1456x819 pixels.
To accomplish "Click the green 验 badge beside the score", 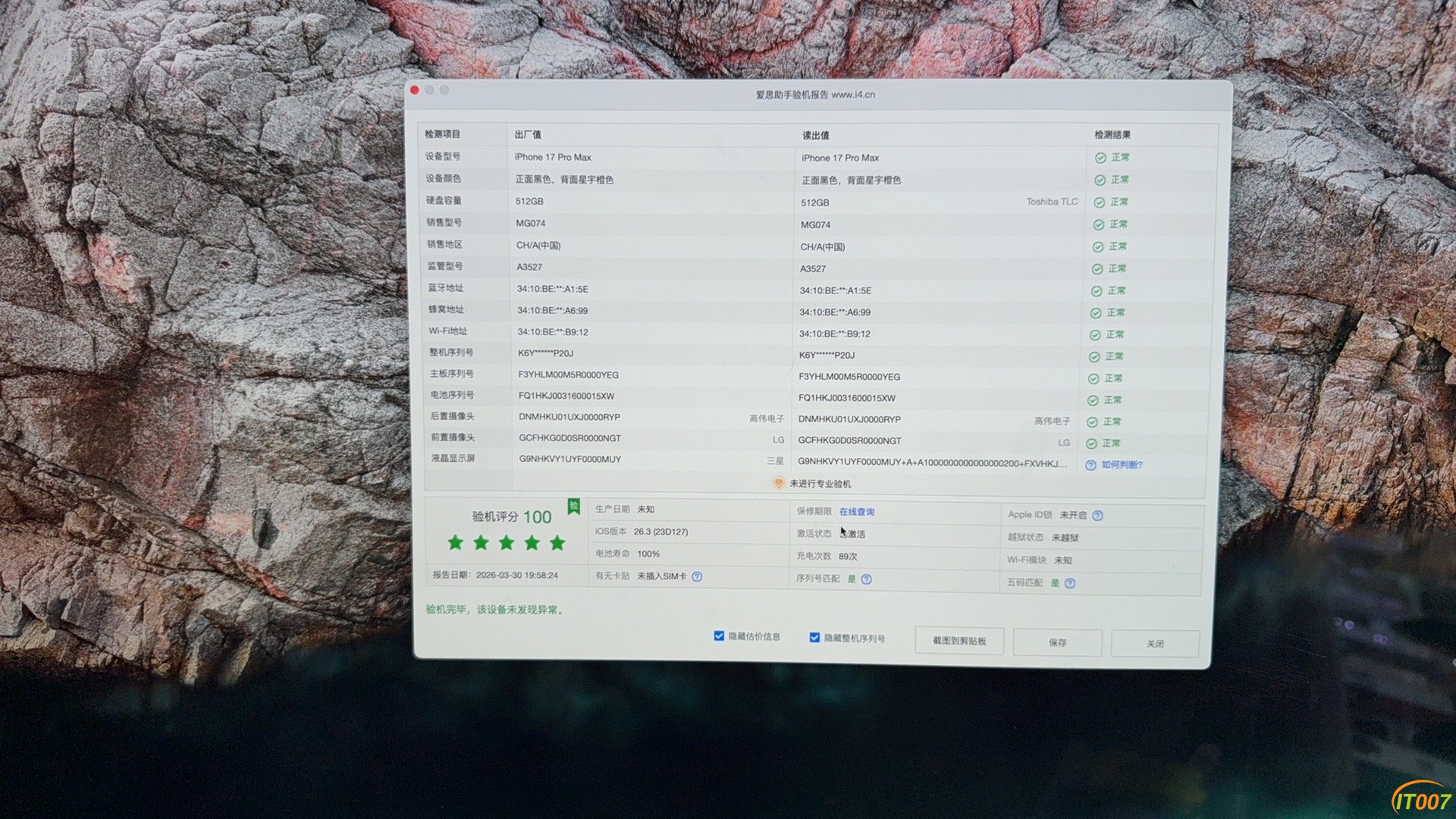I will [574, 506].
